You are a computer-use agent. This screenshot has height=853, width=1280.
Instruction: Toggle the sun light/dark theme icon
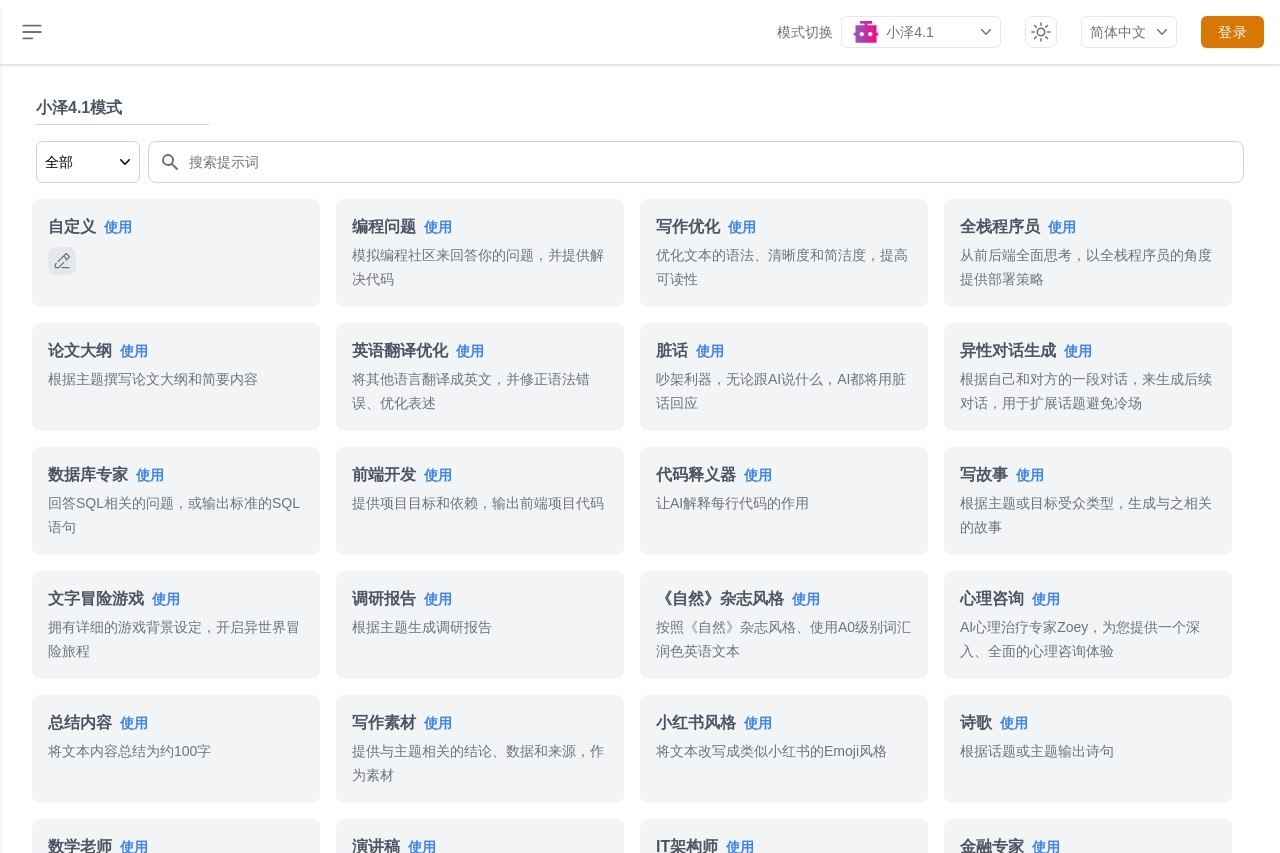pos(1041,32)
